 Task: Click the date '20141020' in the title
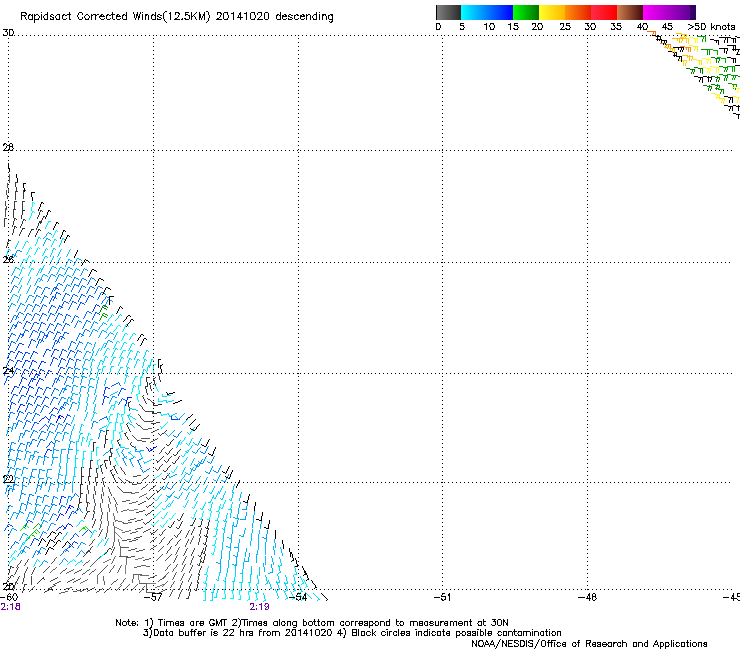point(243,16)
